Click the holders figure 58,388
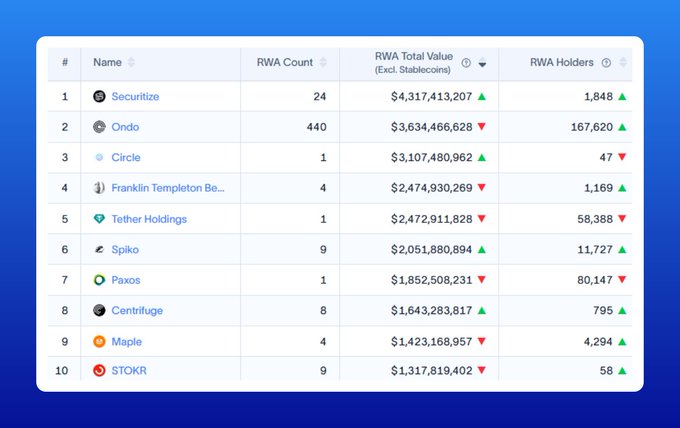Viewport: 680px width, 428px height. pos(595,219)
